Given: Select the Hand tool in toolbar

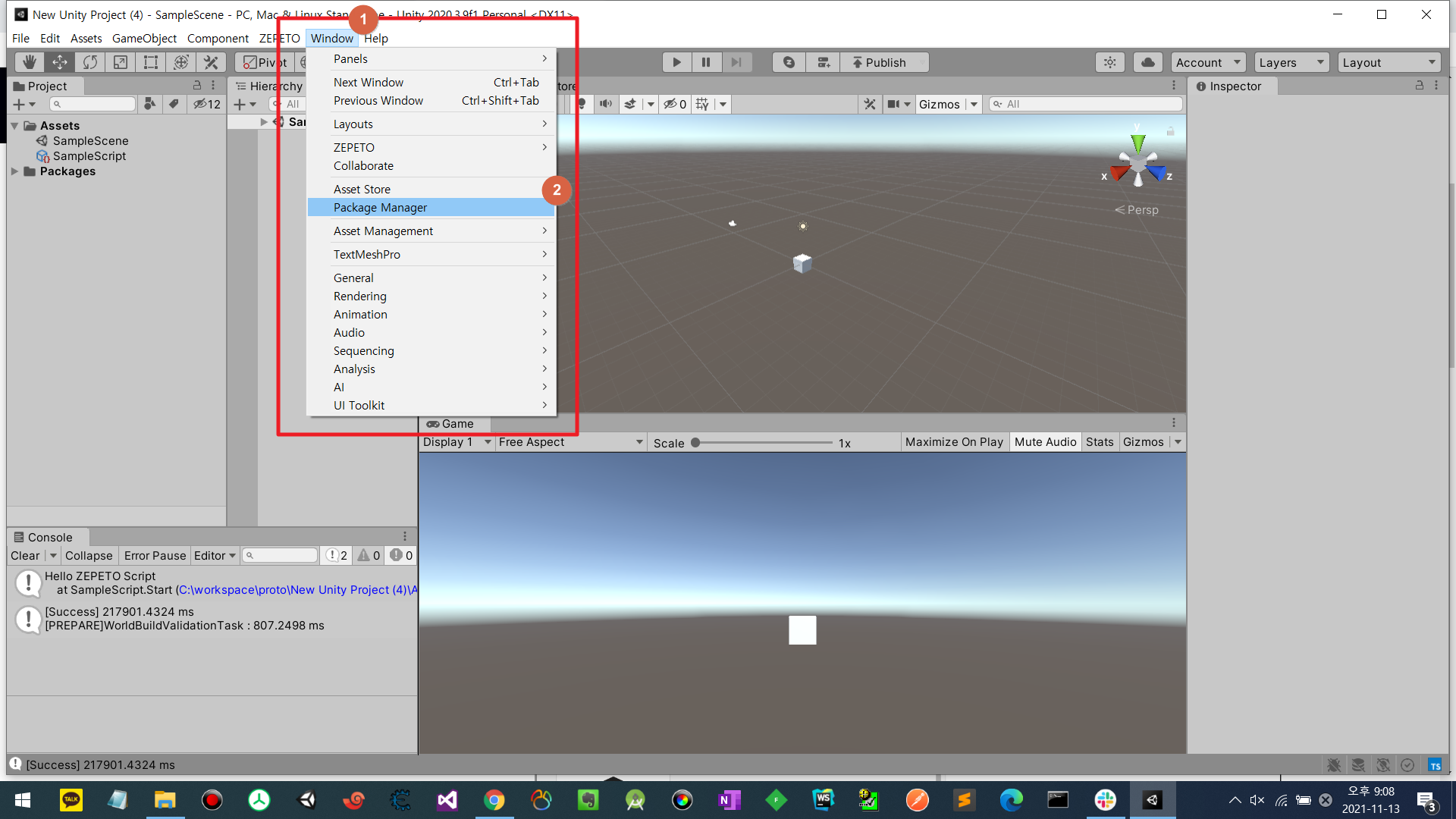Looking at the screenshot, I should [x=29, y=62].
